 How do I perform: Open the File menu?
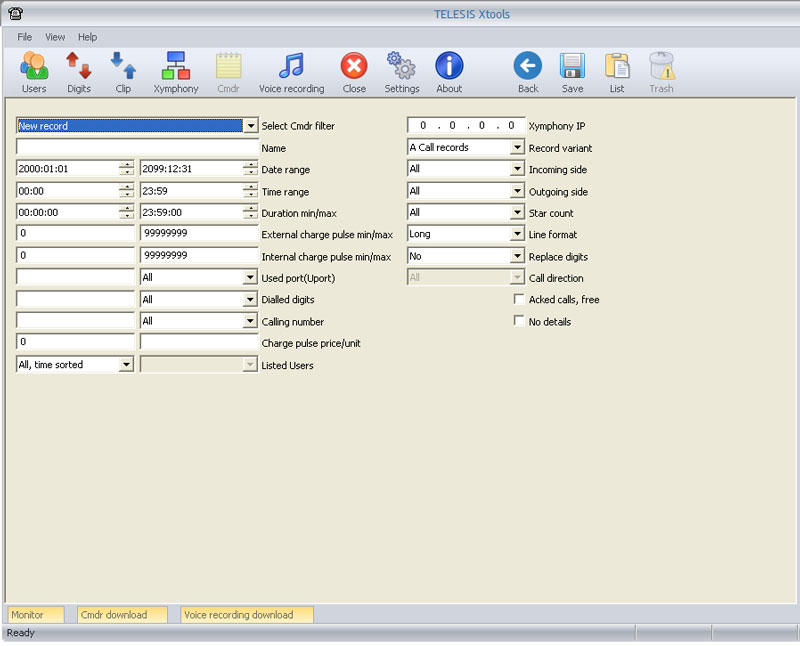(25, 37)
